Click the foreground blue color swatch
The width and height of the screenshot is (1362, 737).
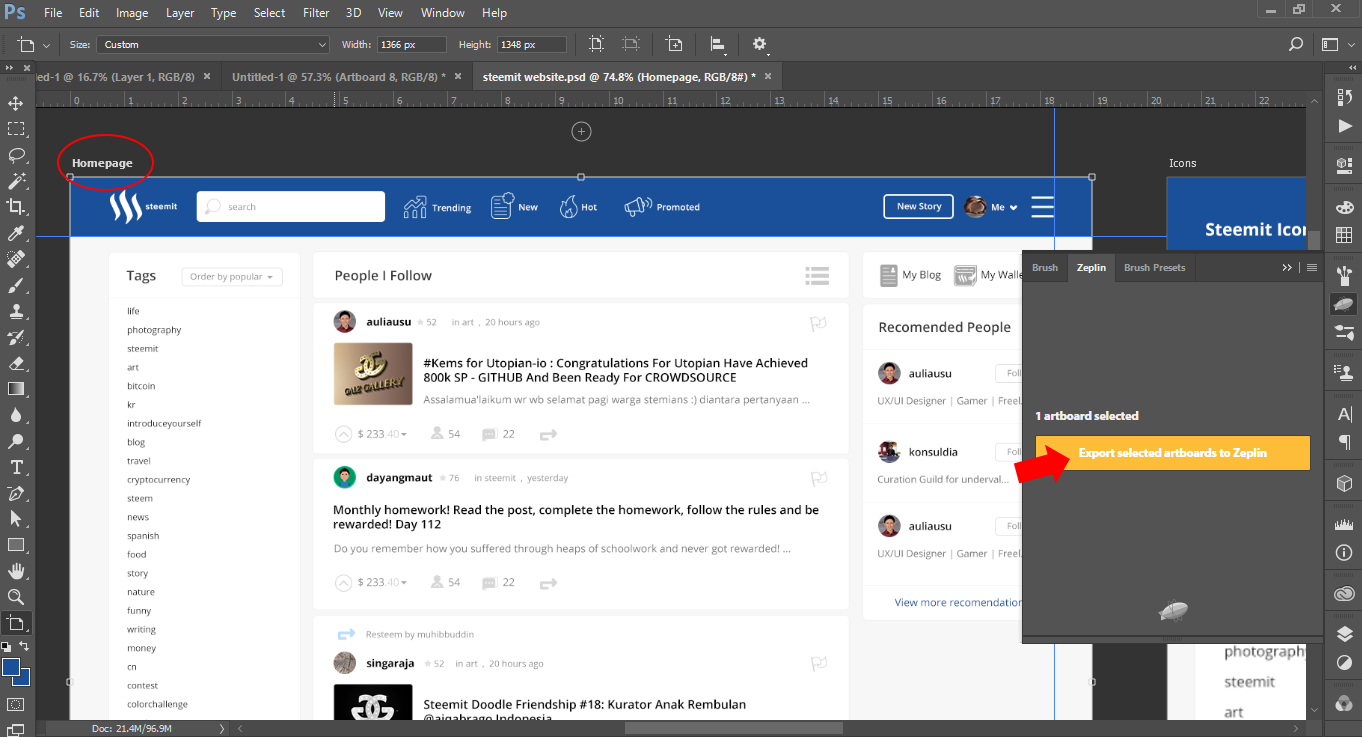pos(11,667)
